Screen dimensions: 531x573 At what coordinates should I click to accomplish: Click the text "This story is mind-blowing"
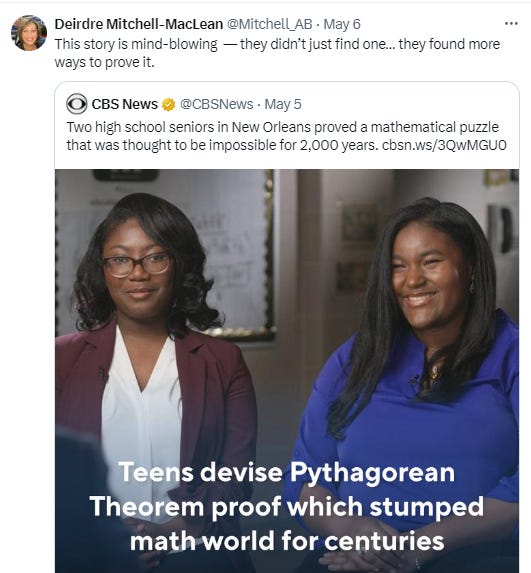tap(136, 44)
